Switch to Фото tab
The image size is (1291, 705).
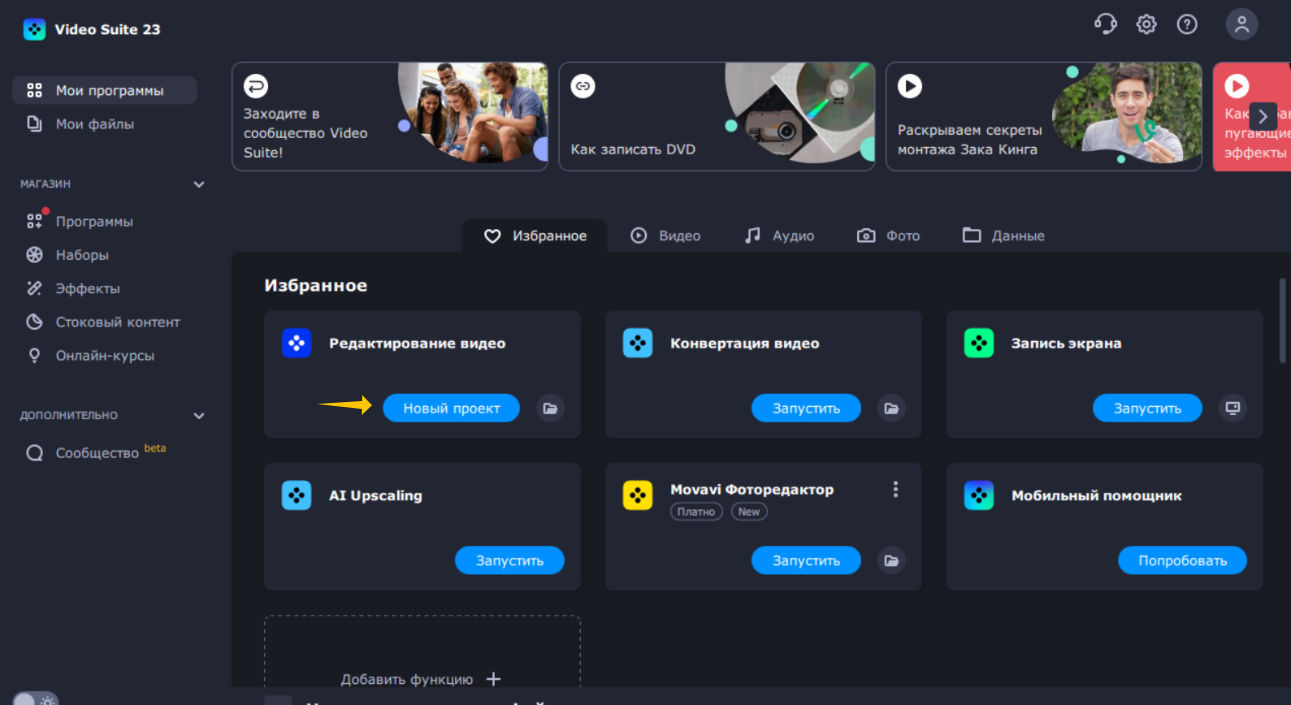888,236
